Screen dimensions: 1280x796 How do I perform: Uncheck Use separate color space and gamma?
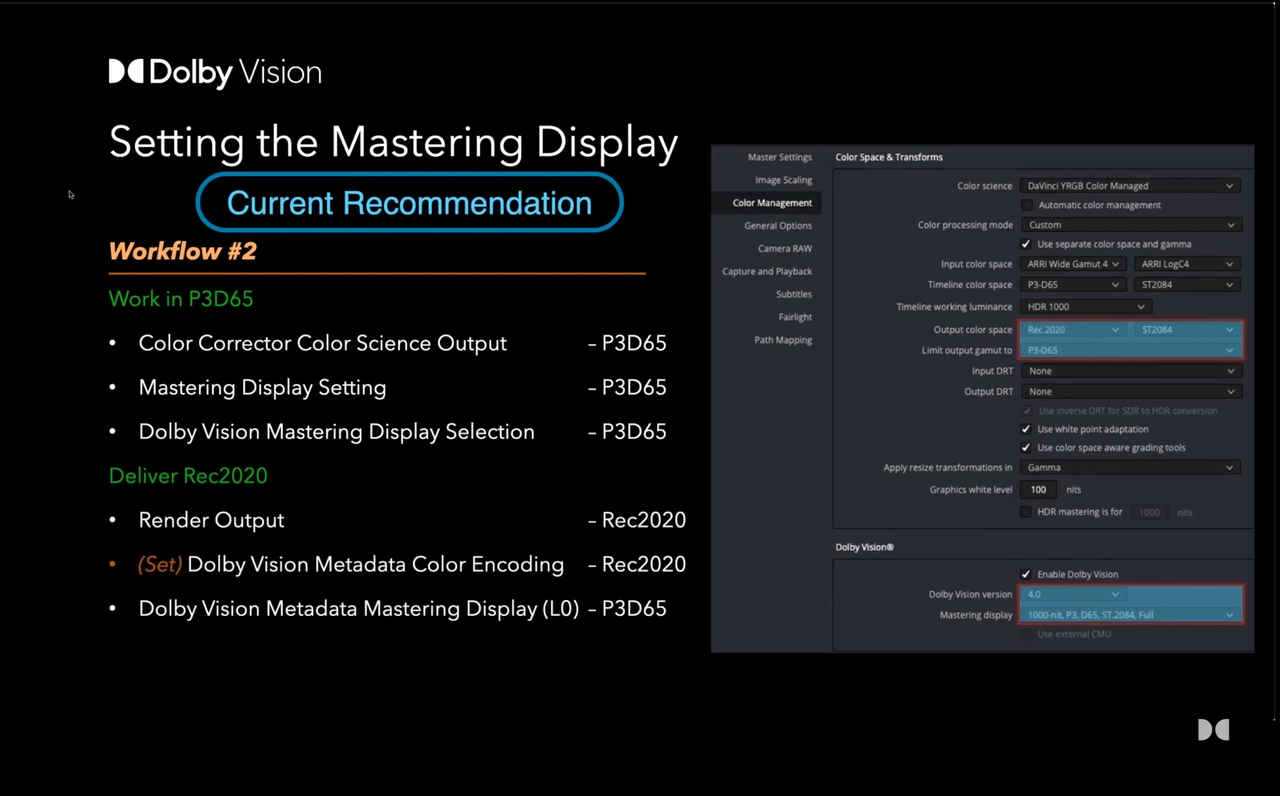(x=1026, y=244)
